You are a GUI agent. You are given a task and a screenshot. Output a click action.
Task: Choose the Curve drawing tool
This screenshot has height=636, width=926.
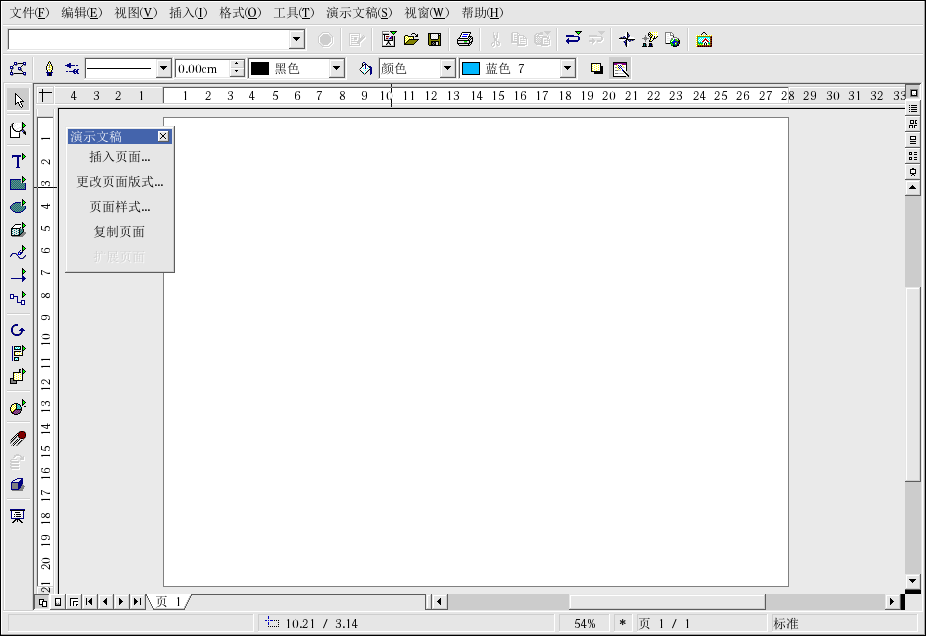pos(17,253)
